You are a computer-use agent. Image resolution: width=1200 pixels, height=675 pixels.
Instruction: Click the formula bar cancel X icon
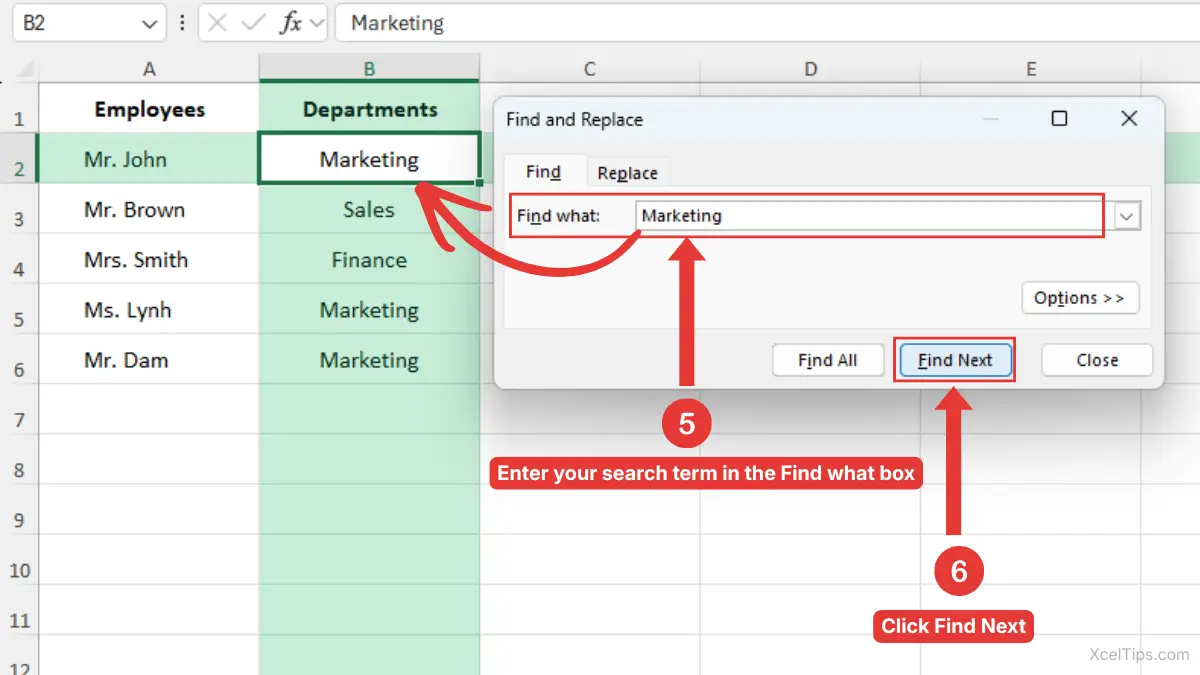pos(217,23)
